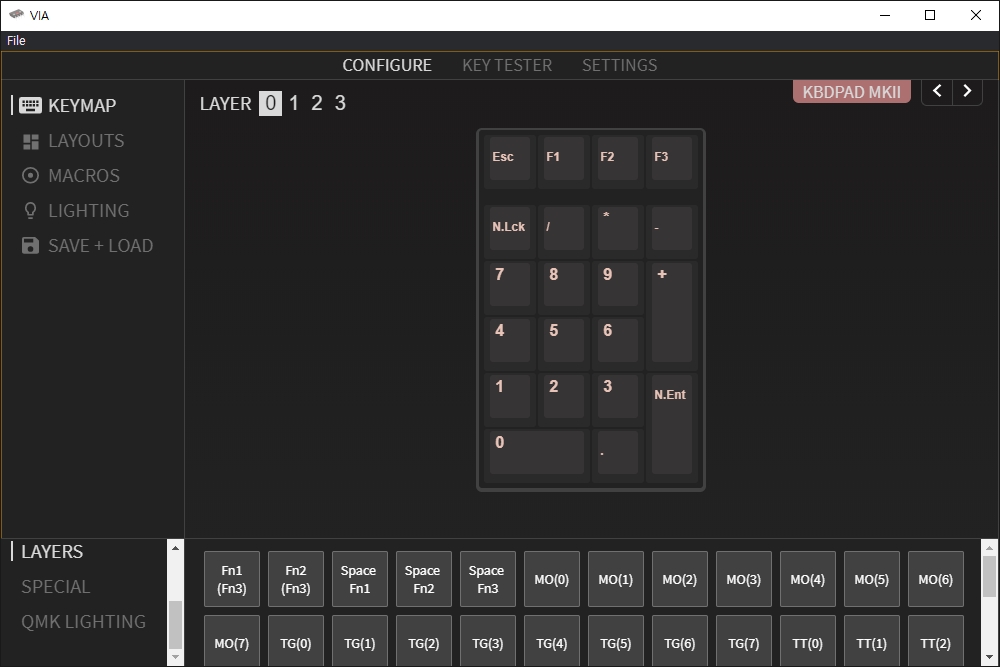This screenshot has width=1000, height=667.
Task: Maximize the VIA window
Action: pos(930,15)
